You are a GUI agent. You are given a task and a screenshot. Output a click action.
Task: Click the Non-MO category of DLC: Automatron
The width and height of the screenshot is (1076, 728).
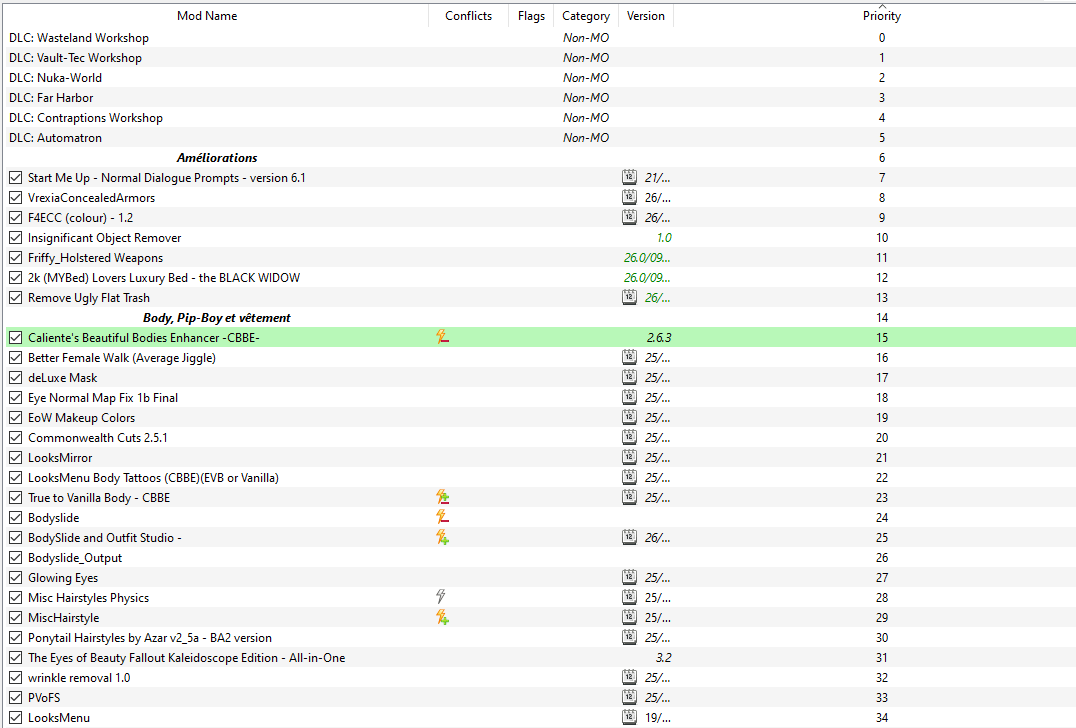[x=586, y=137]
